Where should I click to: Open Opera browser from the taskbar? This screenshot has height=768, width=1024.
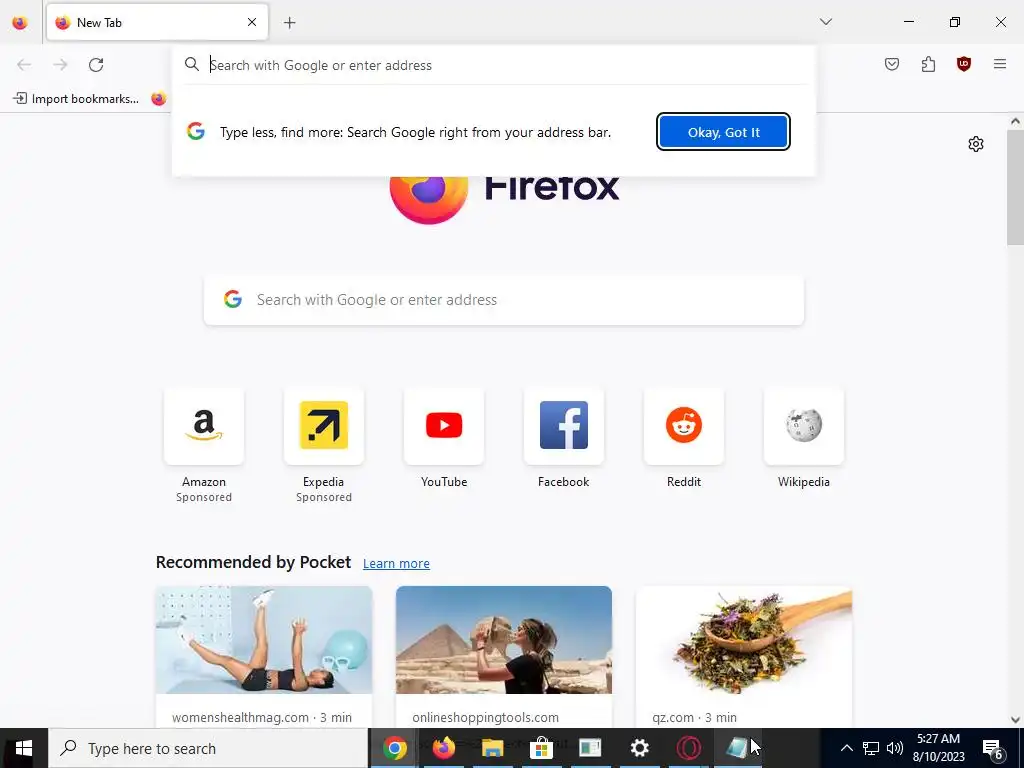(x=688, y=748)
